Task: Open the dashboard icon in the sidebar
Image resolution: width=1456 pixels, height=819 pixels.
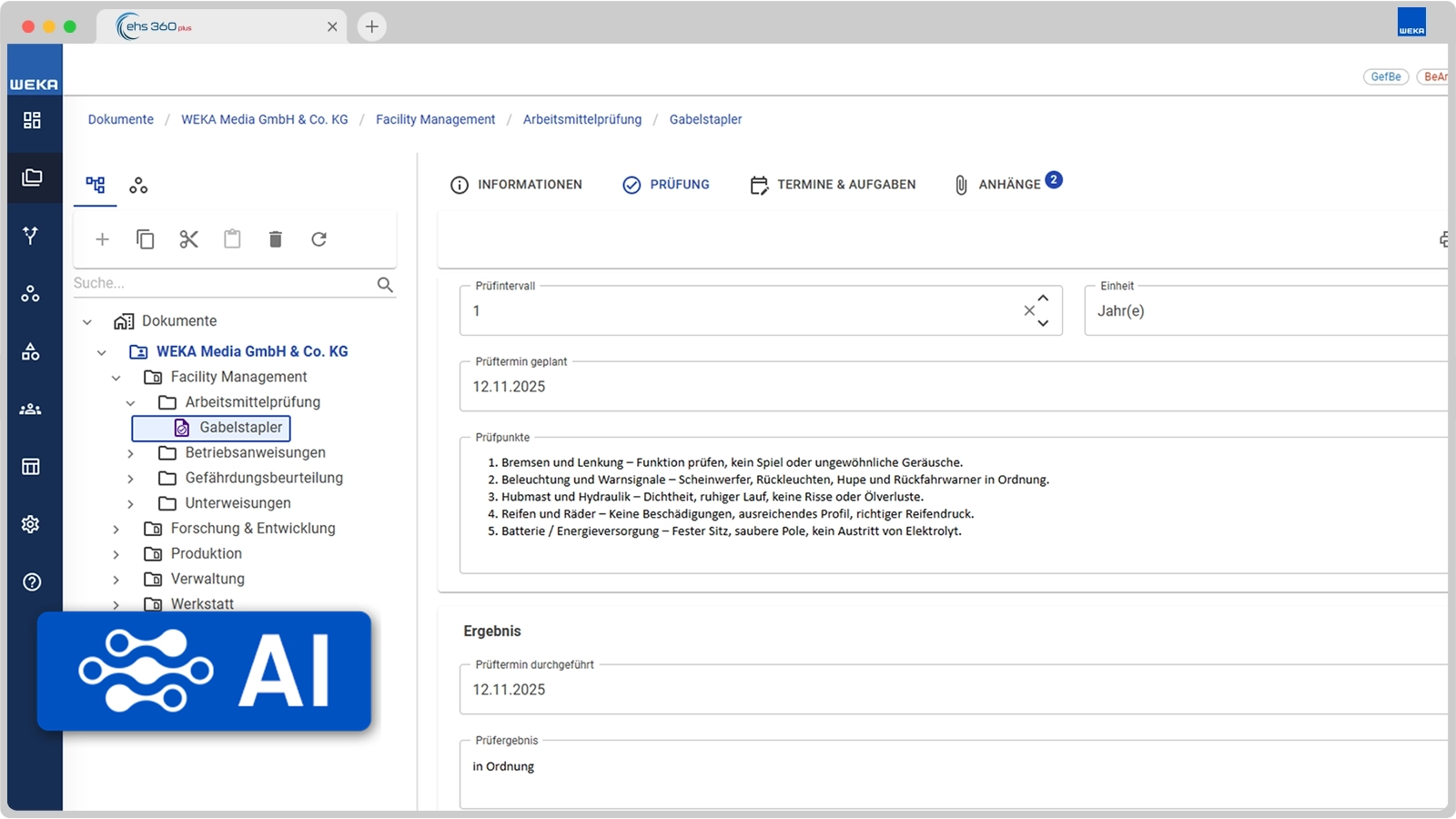Action: (32, 120)
